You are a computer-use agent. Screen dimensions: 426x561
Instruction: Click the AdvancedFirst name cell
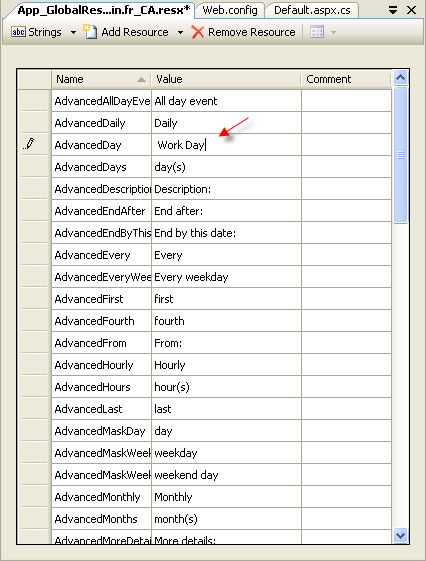(102, 299)
